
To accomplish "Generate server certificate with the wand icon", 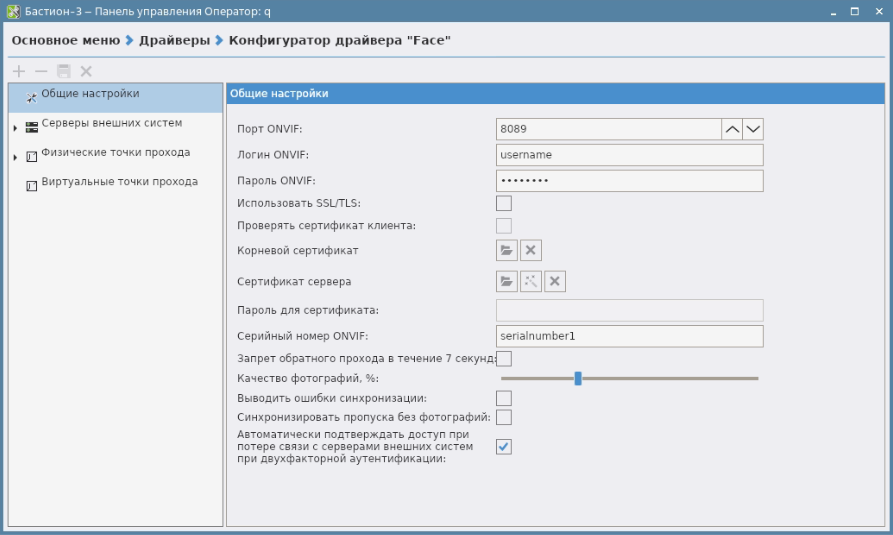I will [x=531, y=282].
